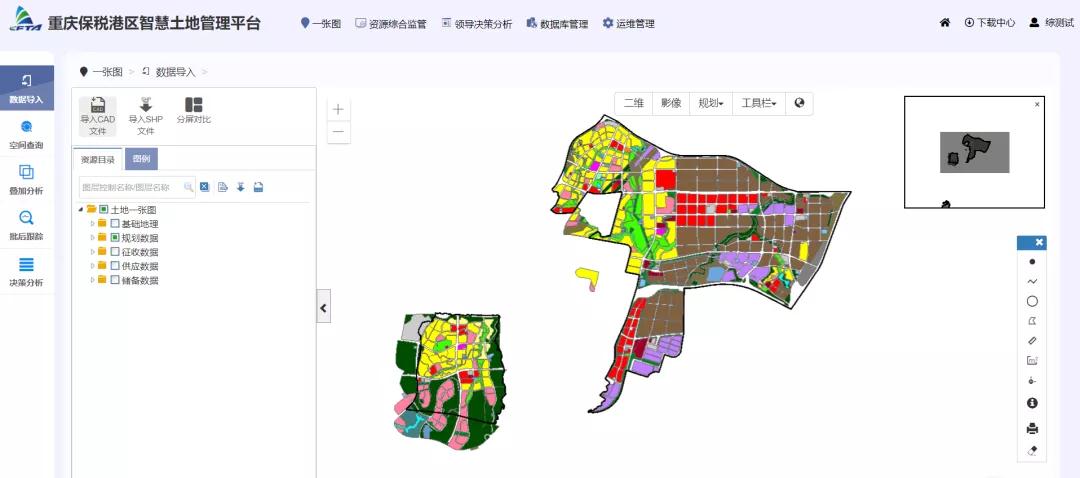The width and height of the screenshot is (1080, 478).
Task: Collapse the 土地一张图 tree node
Action: (81, 209)
